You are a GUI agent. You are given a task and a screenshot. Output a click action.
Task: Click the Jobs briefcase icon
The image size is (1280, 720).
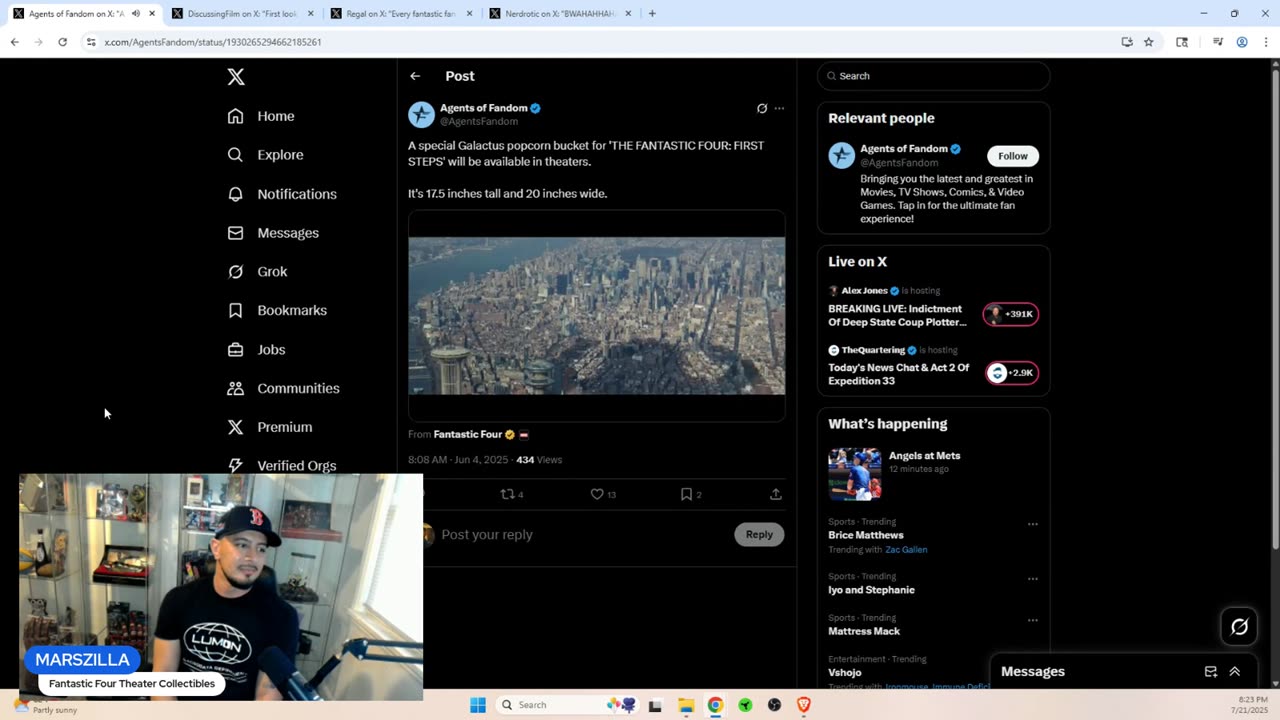[235, 350]
